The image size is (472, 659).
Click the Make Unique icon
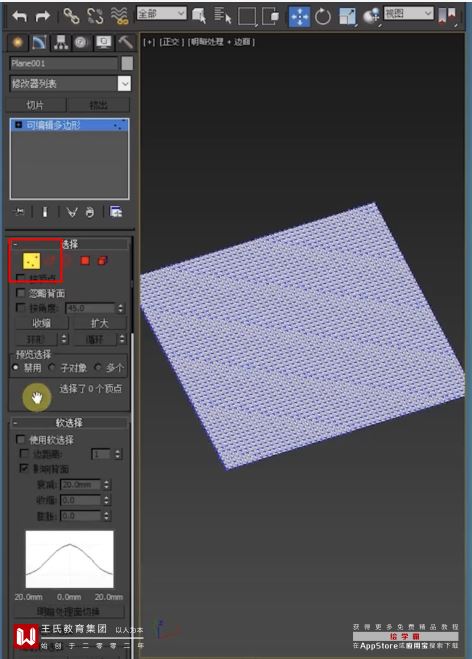72,212
